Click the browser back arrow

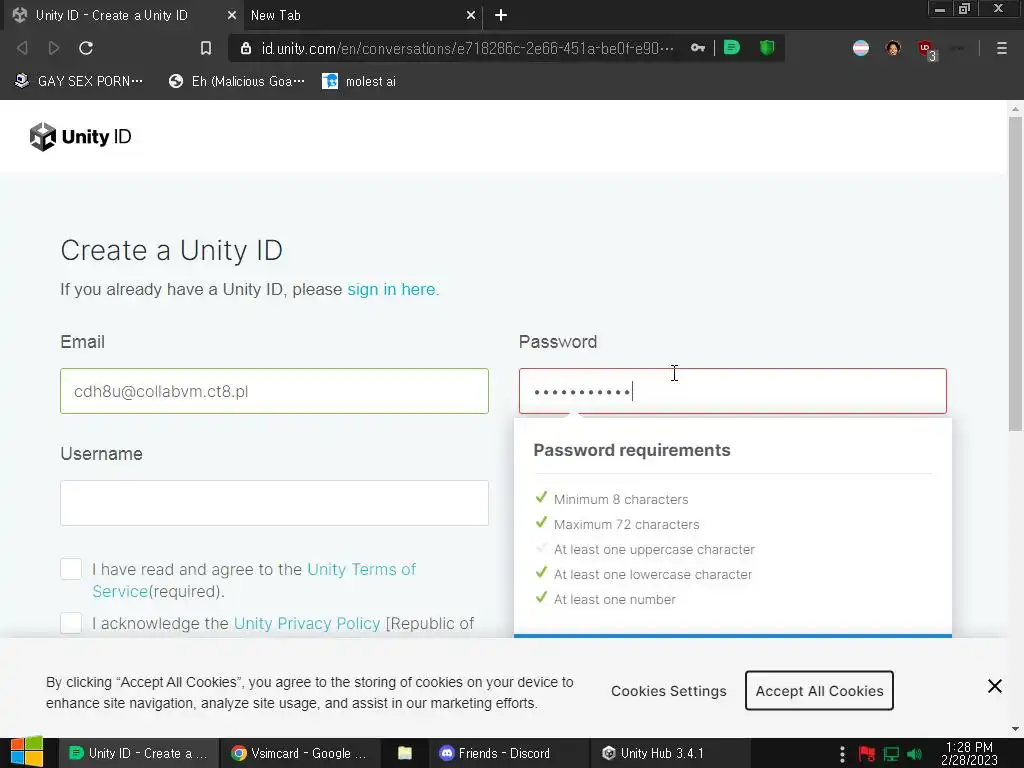click(x=22, y=48)
